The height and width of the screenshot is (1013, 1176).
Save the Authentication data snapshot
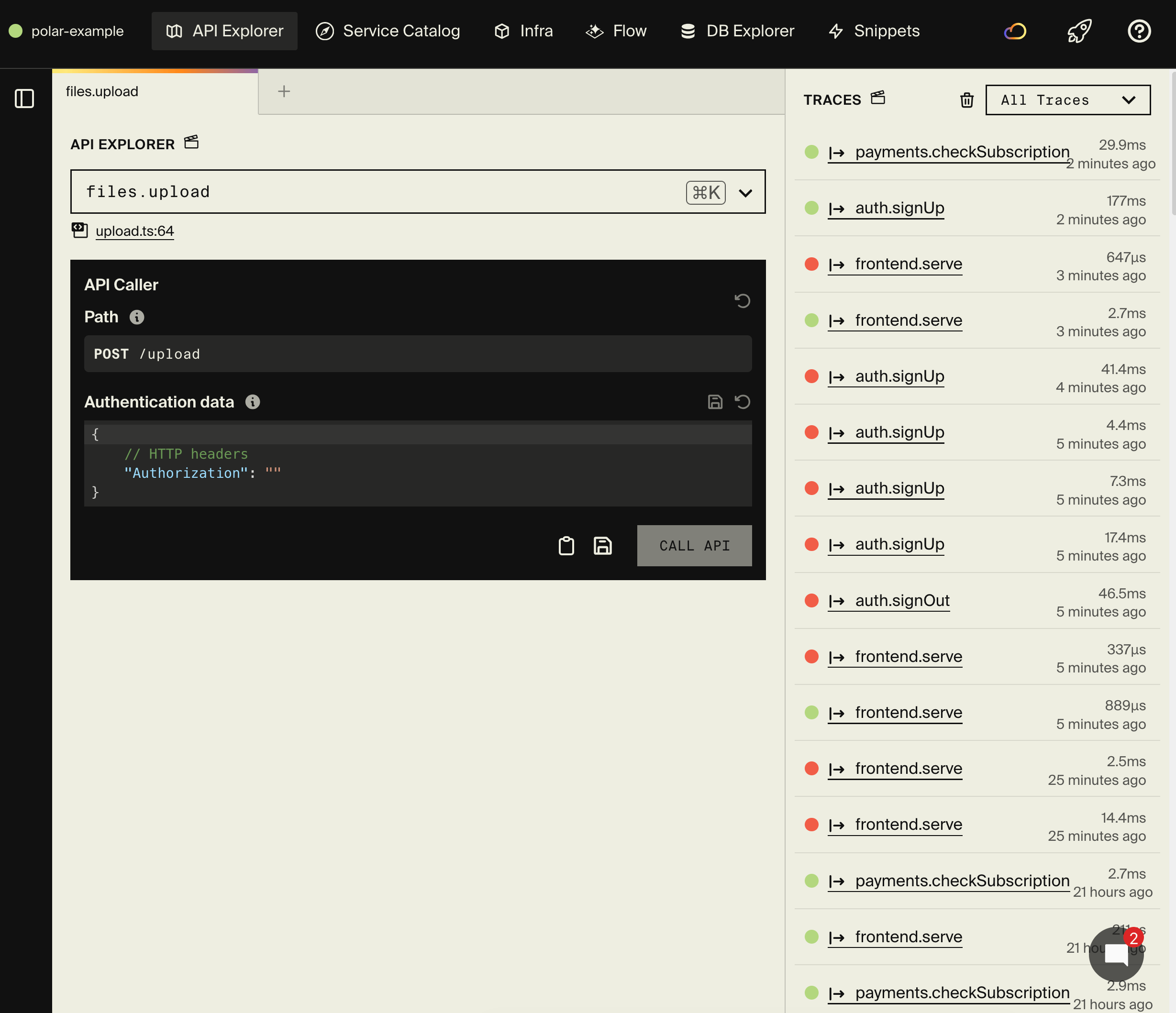pos(715,402)
